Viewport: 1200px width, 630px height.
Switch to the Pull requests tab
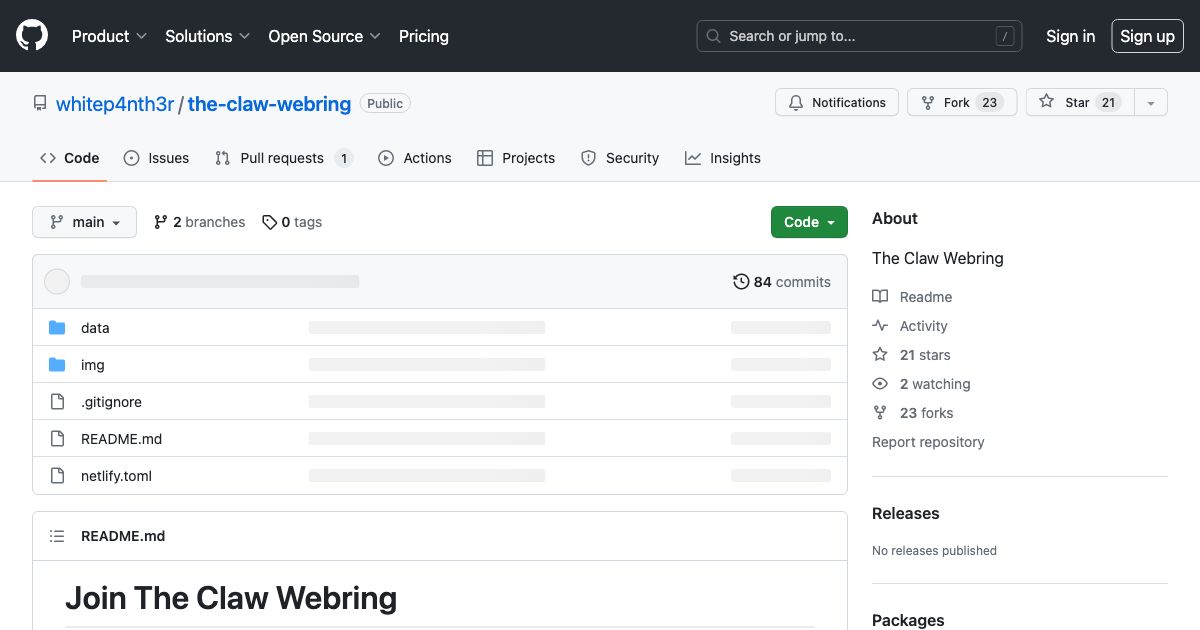(x=282, y=157)
